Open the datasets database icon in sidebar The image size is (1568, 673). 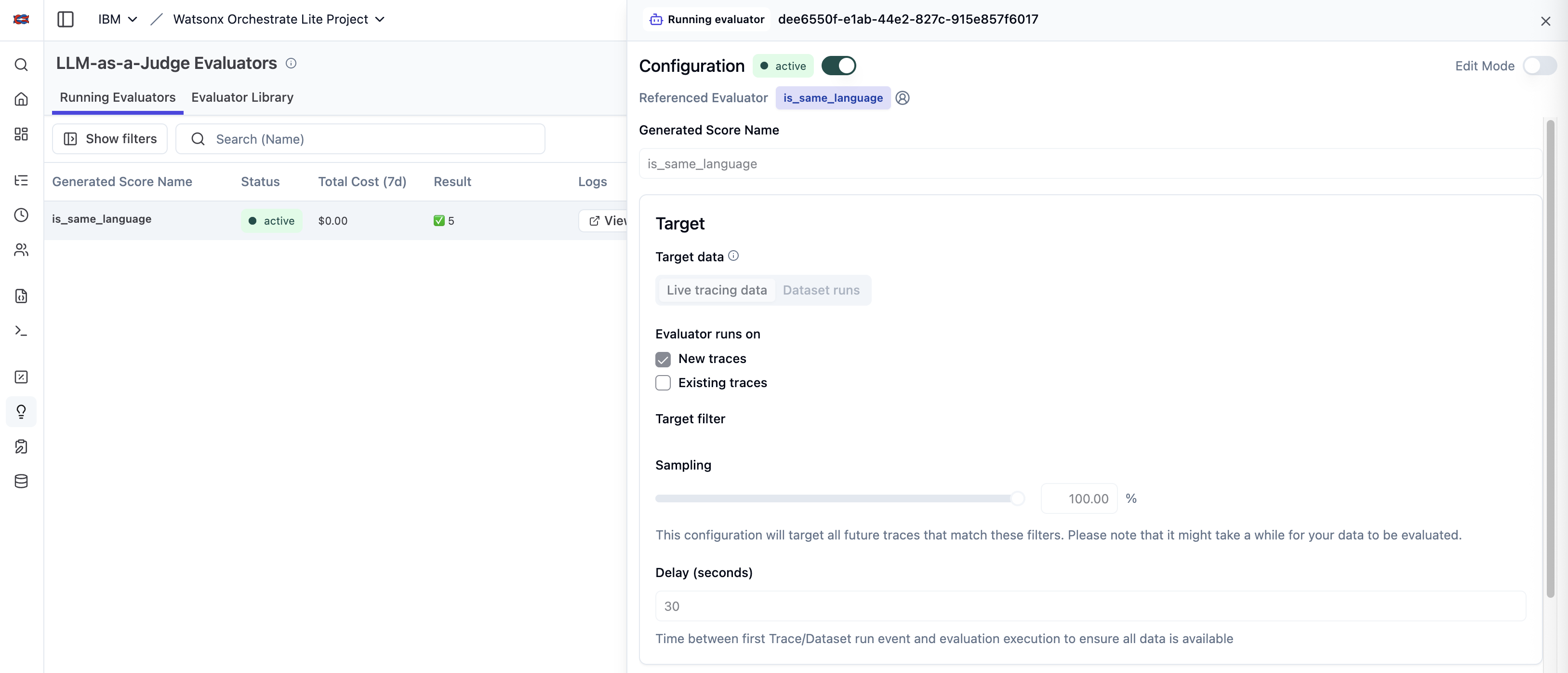(x=21, y=481)
